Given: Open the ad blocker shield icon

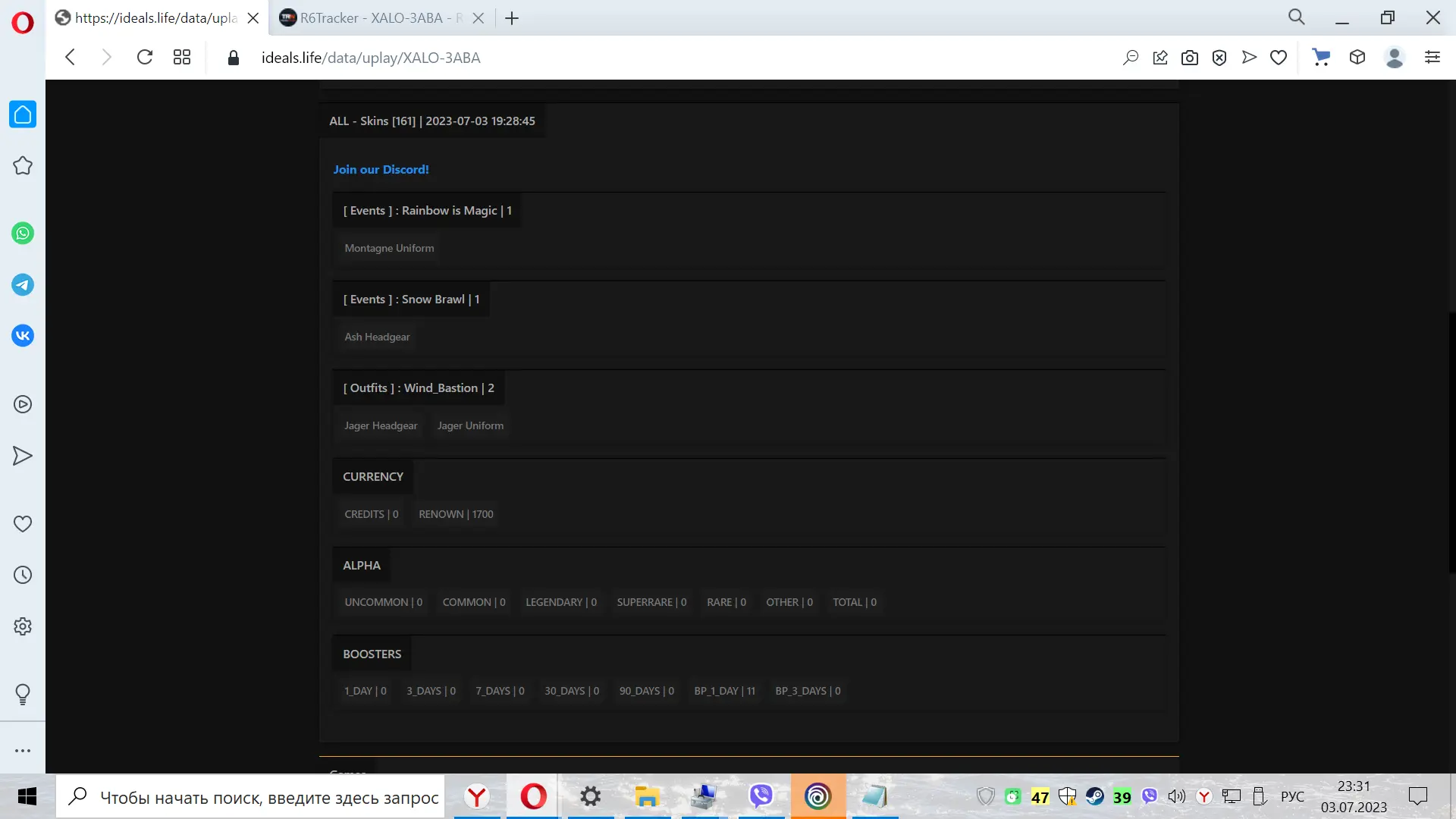Looking at the screenshot, I should 1219,58.
